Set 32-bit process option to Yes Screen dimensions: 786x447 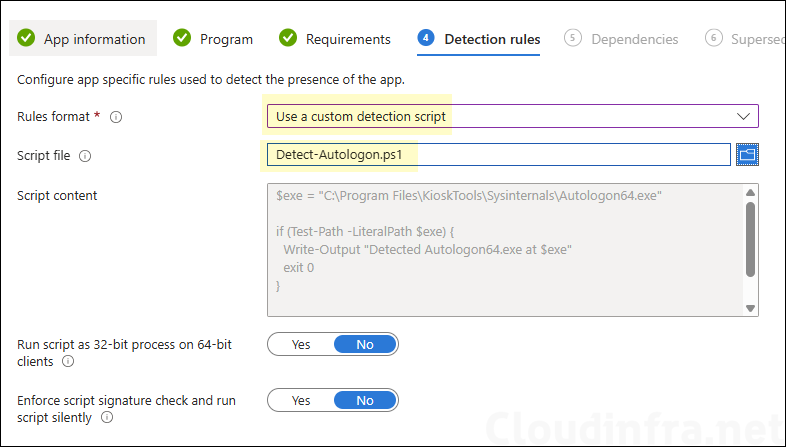coord(300,344)
